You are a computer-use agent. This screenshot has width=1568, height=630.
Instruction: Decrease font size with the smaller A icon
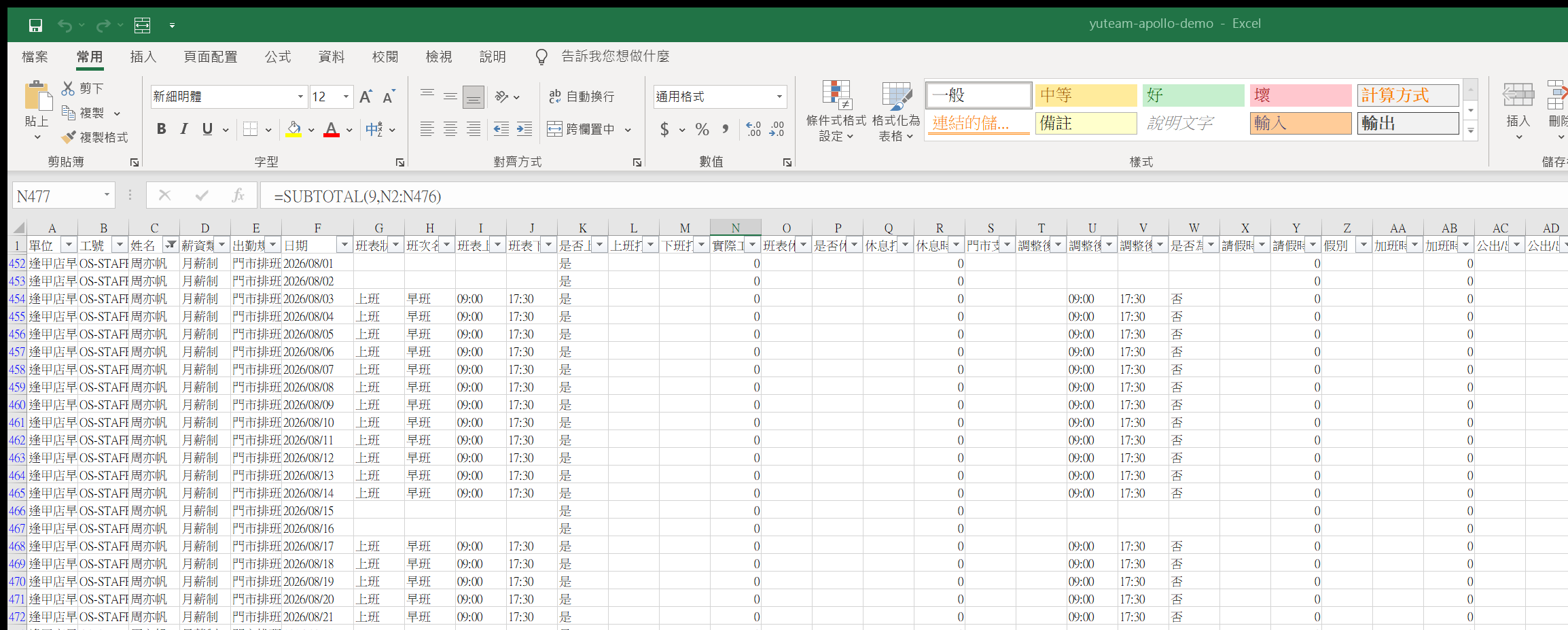389,97
